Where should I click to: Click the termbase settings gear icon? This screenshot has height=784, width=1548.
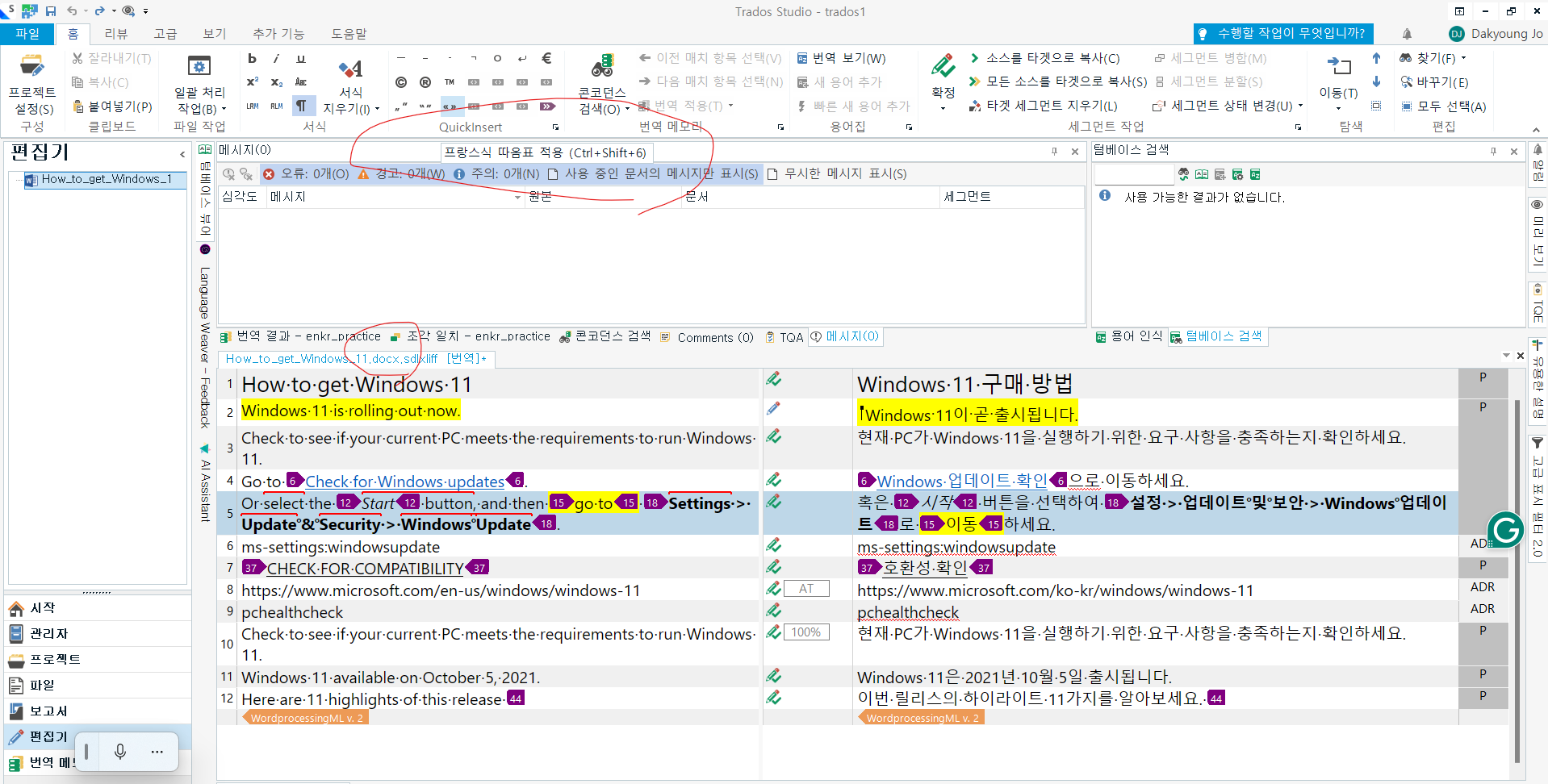(x=1237, y=174)
